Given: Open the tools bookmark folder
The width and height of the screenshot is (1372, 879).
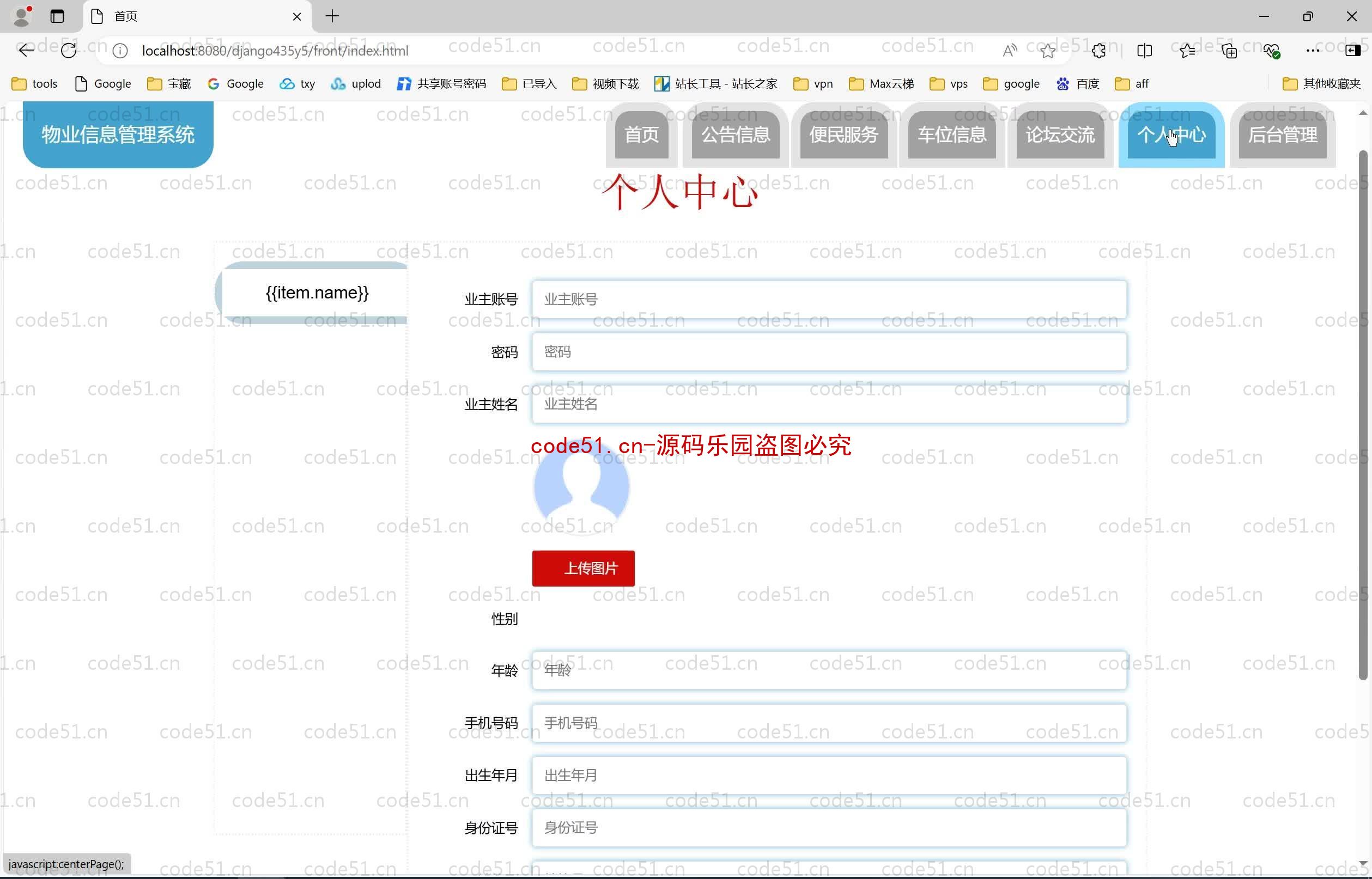Looking at the screenshot, I should coord(35,84).
